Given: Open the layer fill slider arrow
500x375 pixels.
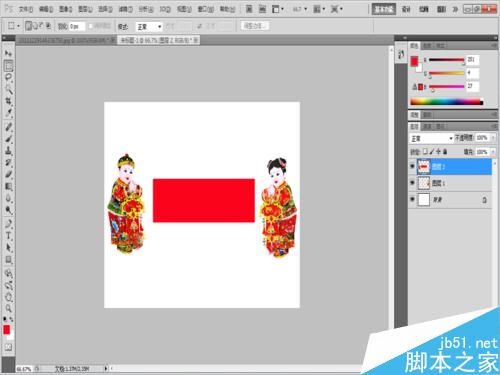Looking at the screenshot, I should tap(493, 152).
